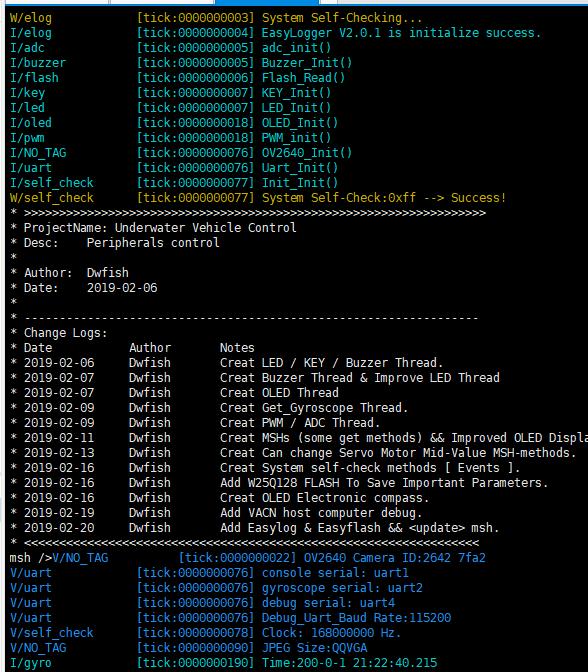Click the '[tick:0000000004]' timestamp
Viewport: 588px width, 672px height.
click(195, 33)
